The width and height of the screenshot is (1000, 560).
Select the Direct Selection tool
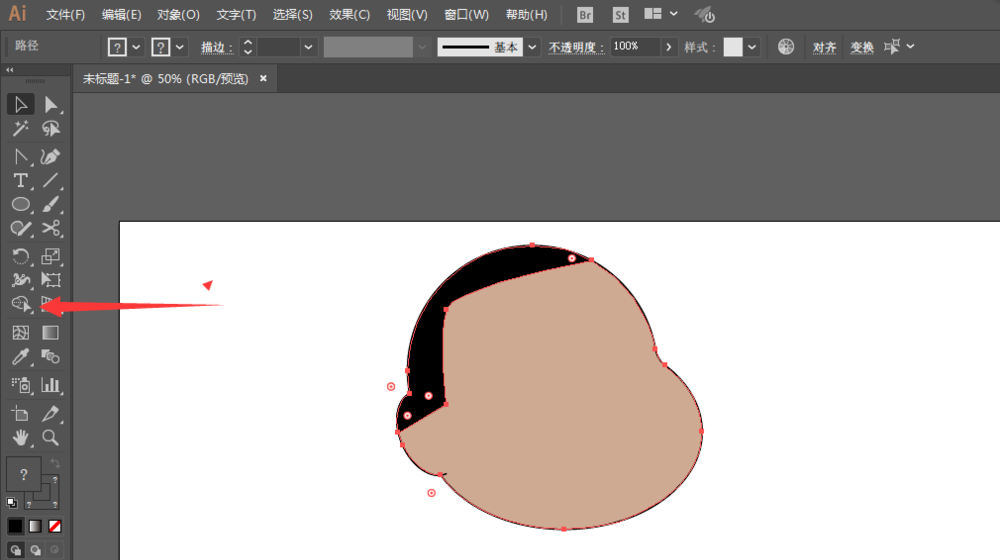[x=50, y=105]
